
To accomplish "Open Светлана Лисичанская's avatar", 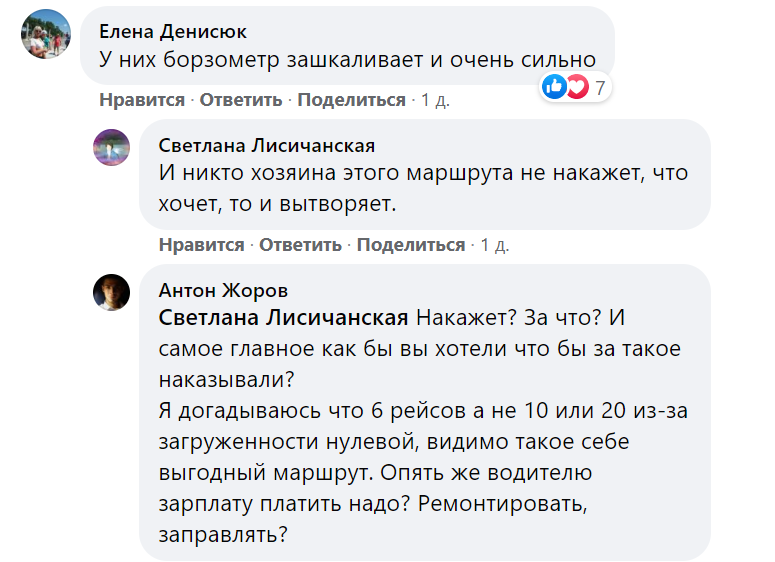I will (111, 147).
